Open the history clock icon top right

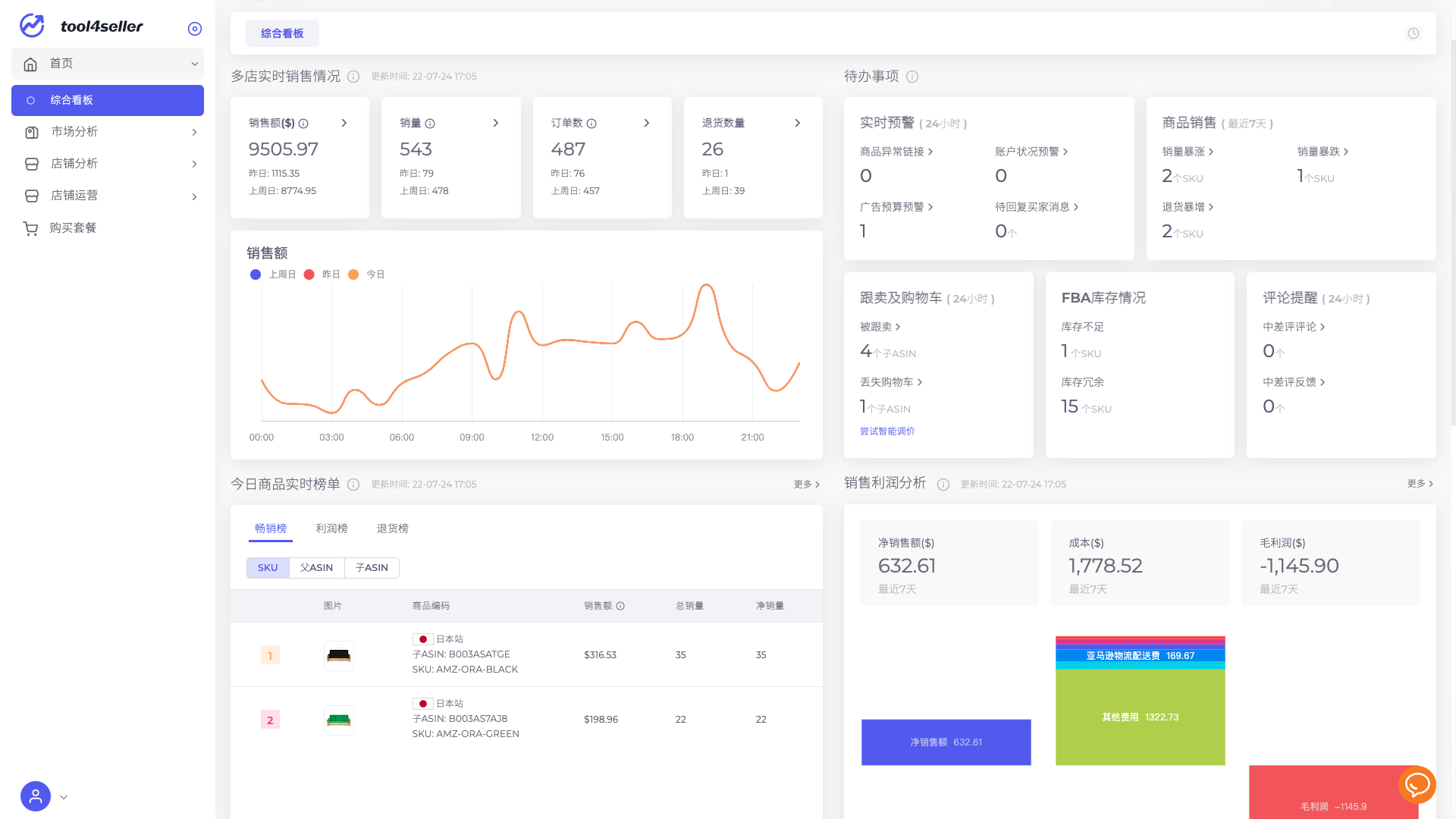(1413, 33)
